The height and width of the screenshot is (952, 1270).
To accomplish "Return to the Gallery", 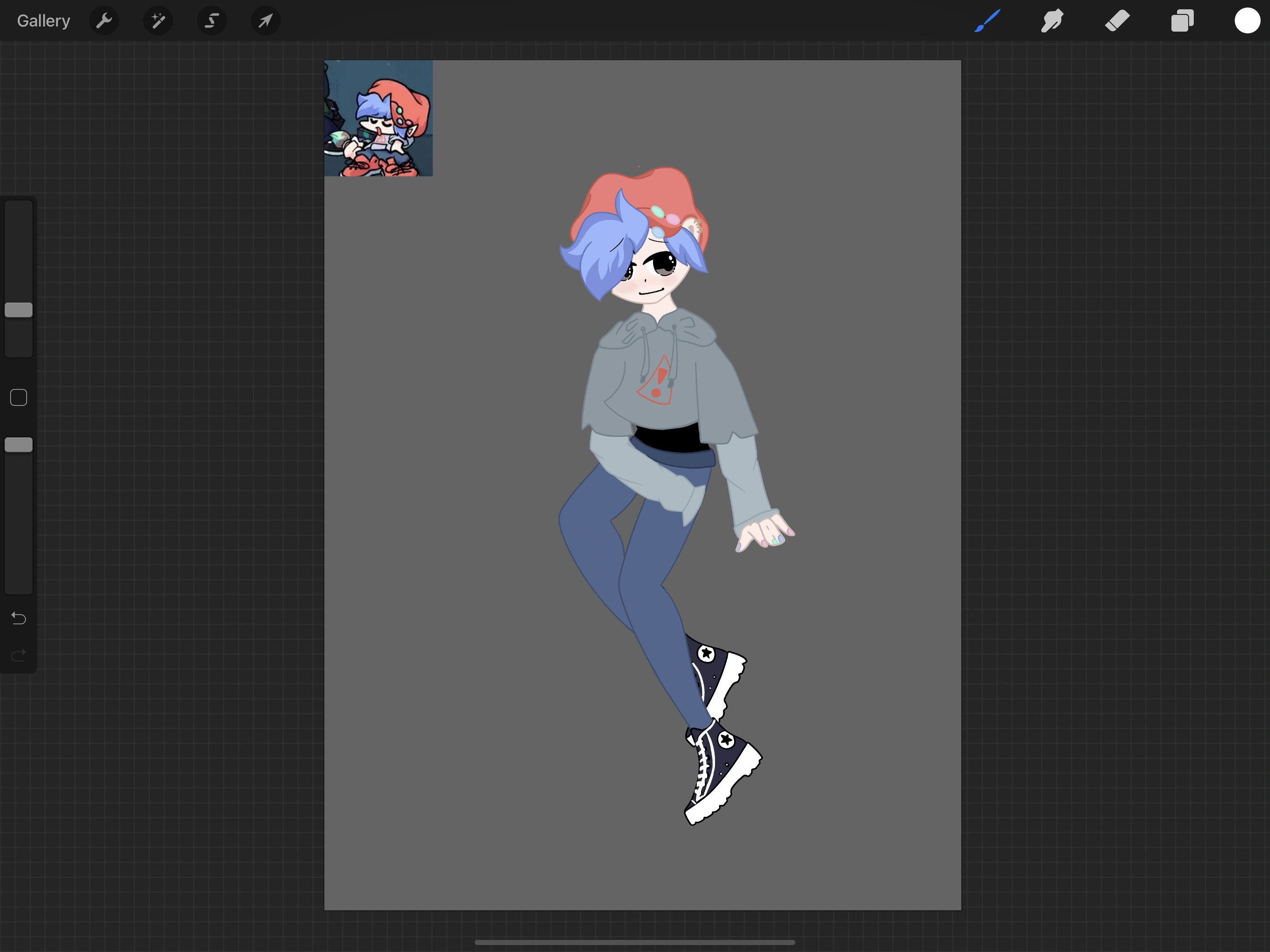I will click(x=43, y=20).
